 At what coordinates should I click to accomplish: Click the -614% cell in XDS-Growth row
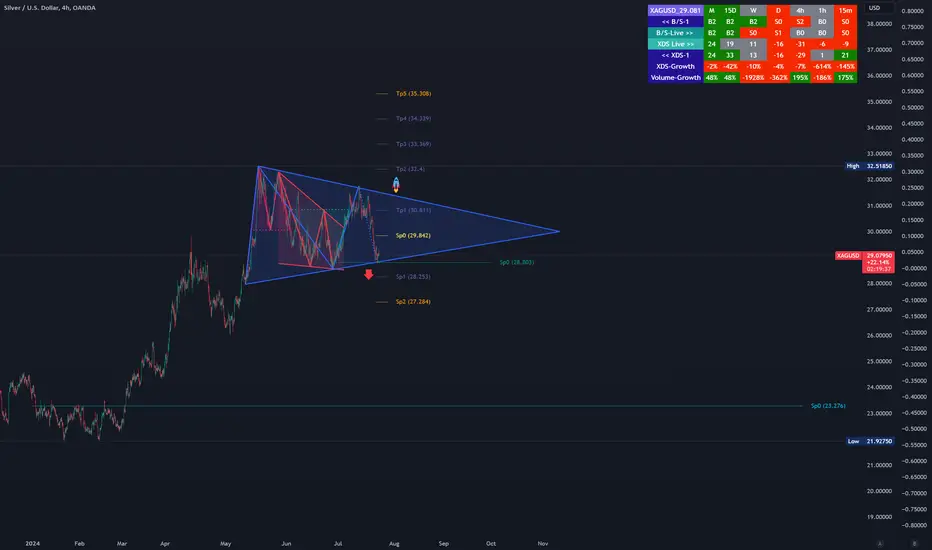click(822, 67)
